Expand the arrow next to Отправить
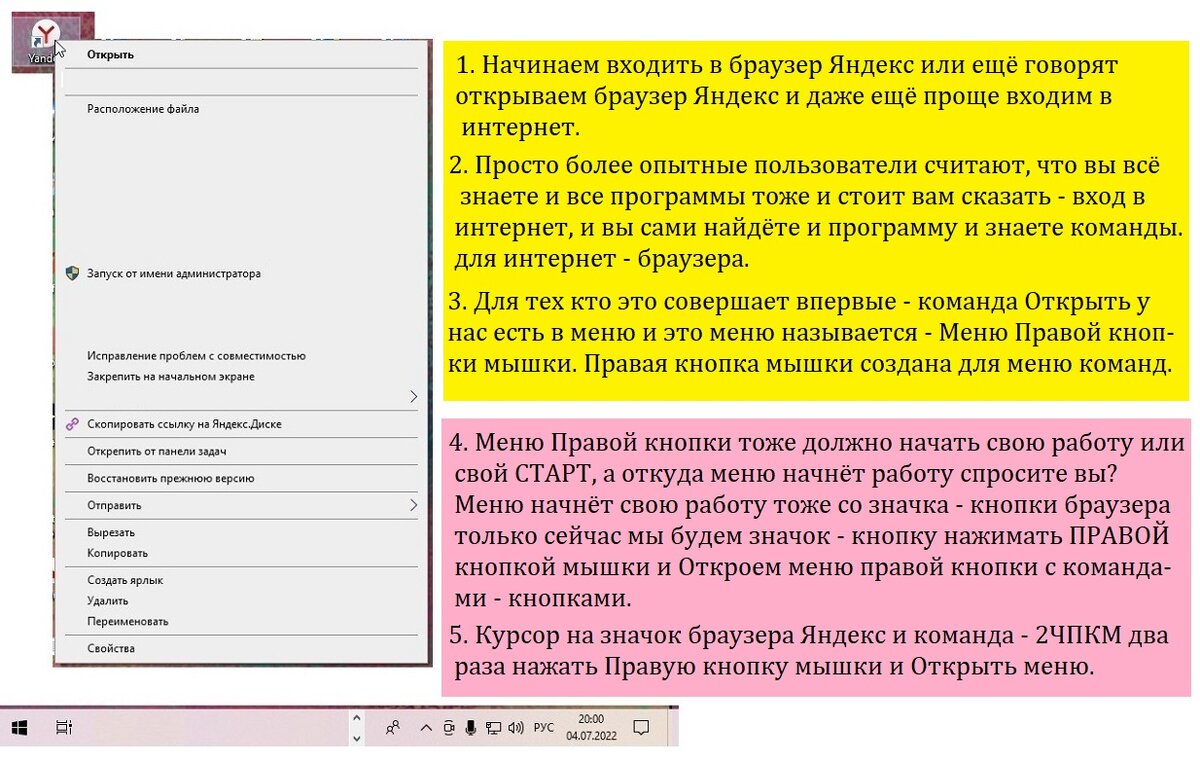This screenshot has width=1200, height=763. (413, 505)
